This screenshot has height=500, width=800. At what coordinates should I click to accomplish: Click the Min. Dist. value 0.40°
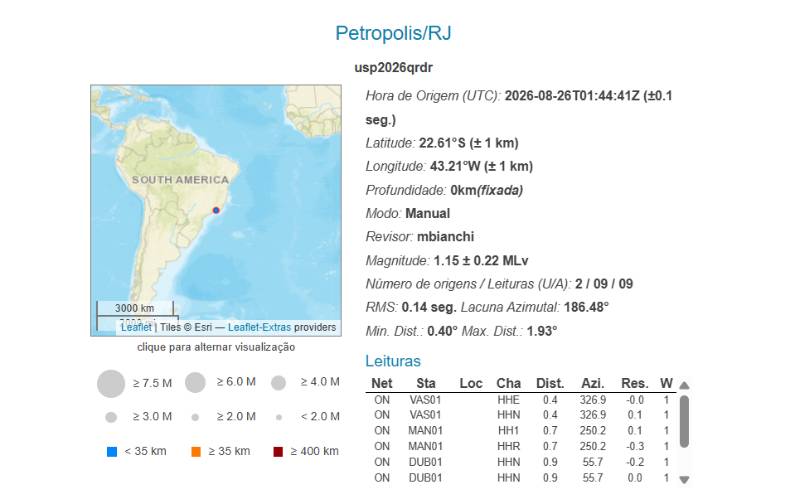[x=442, y=332]
